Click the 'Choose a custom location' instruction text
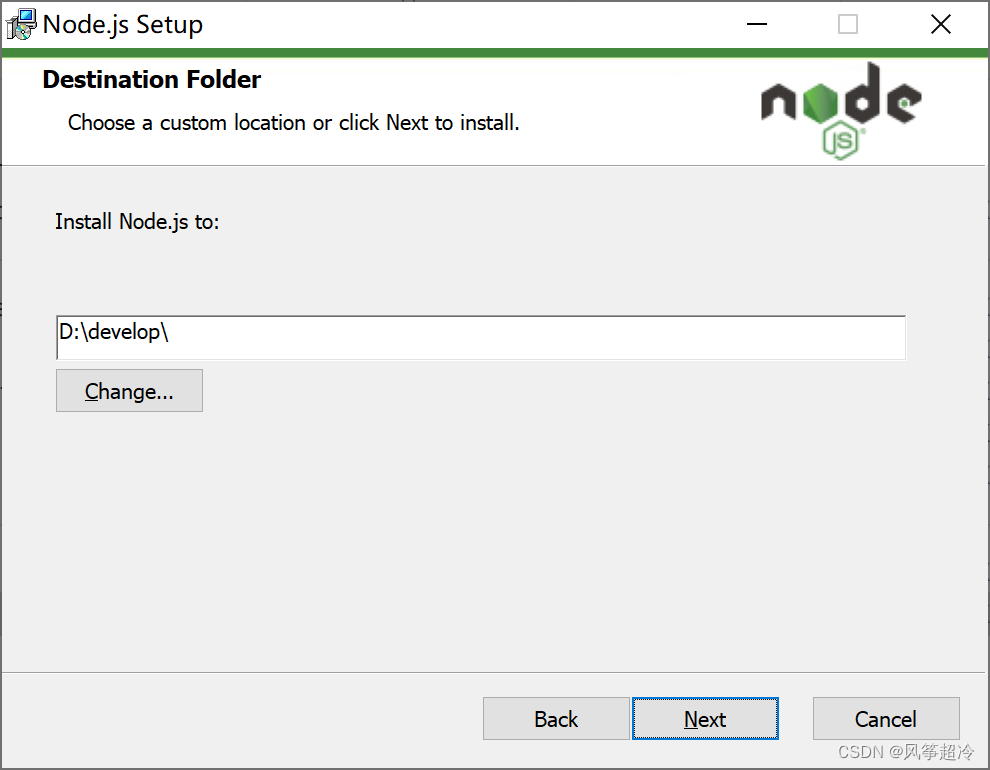Screen dimensions: 990x770 (x=293, y=123)
